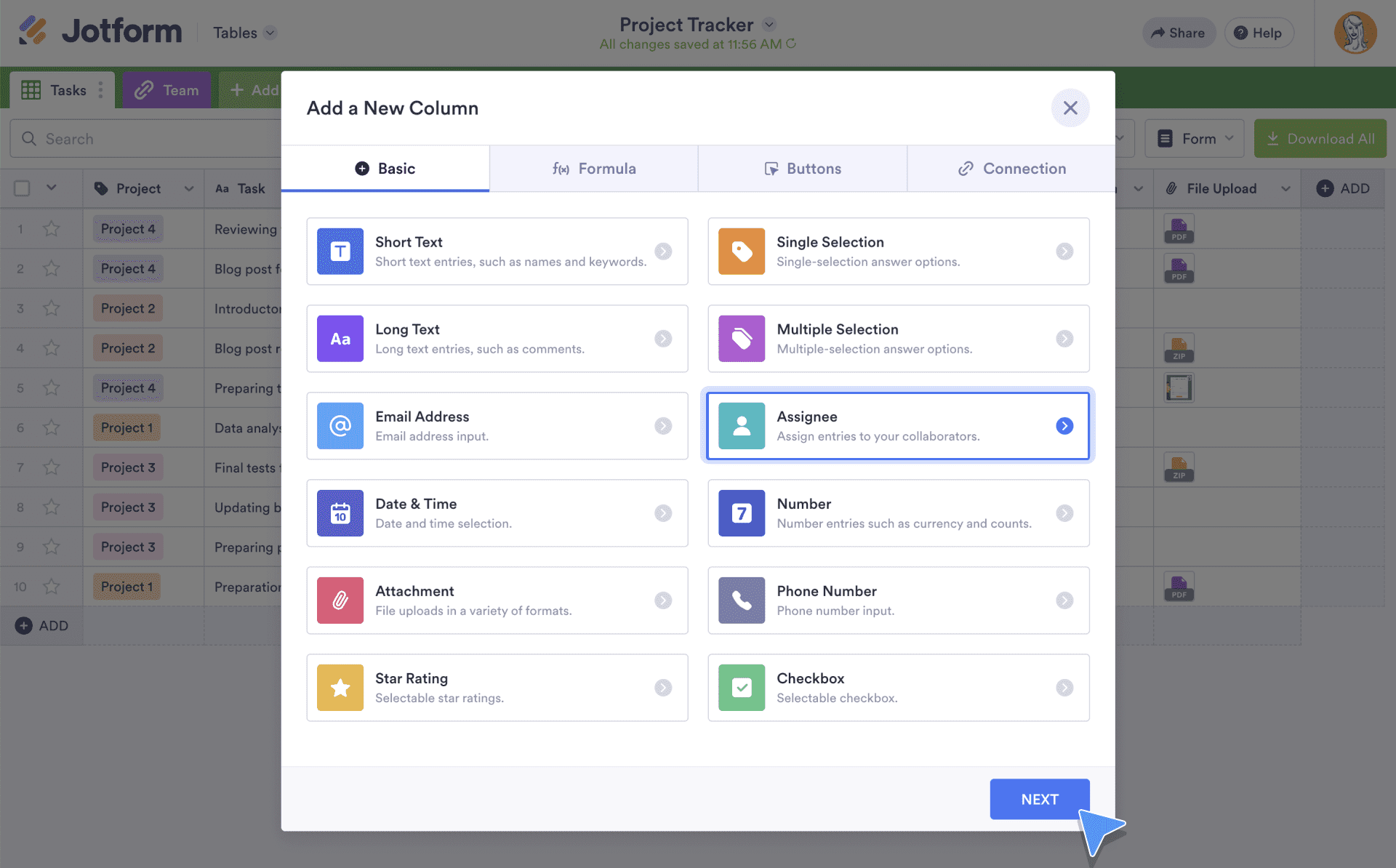Click the Assignee column type icon

click(x=741, y=425)
